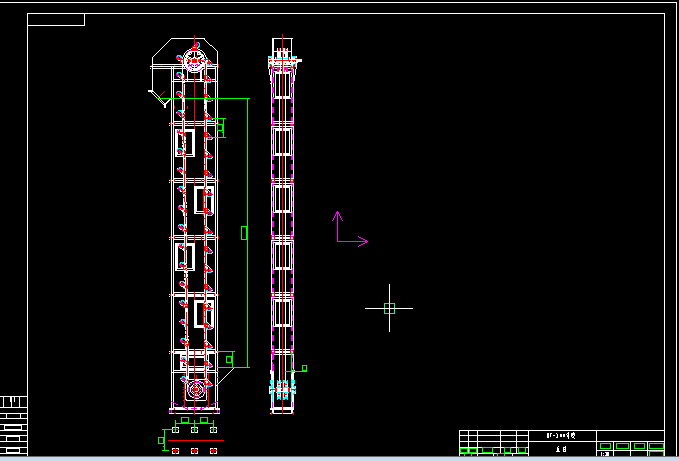Image resolution: width=679 pixels, height=461 pixels.
Task: Click the head section of the side view
Action: pyautogui.click(x=283, y=60)
